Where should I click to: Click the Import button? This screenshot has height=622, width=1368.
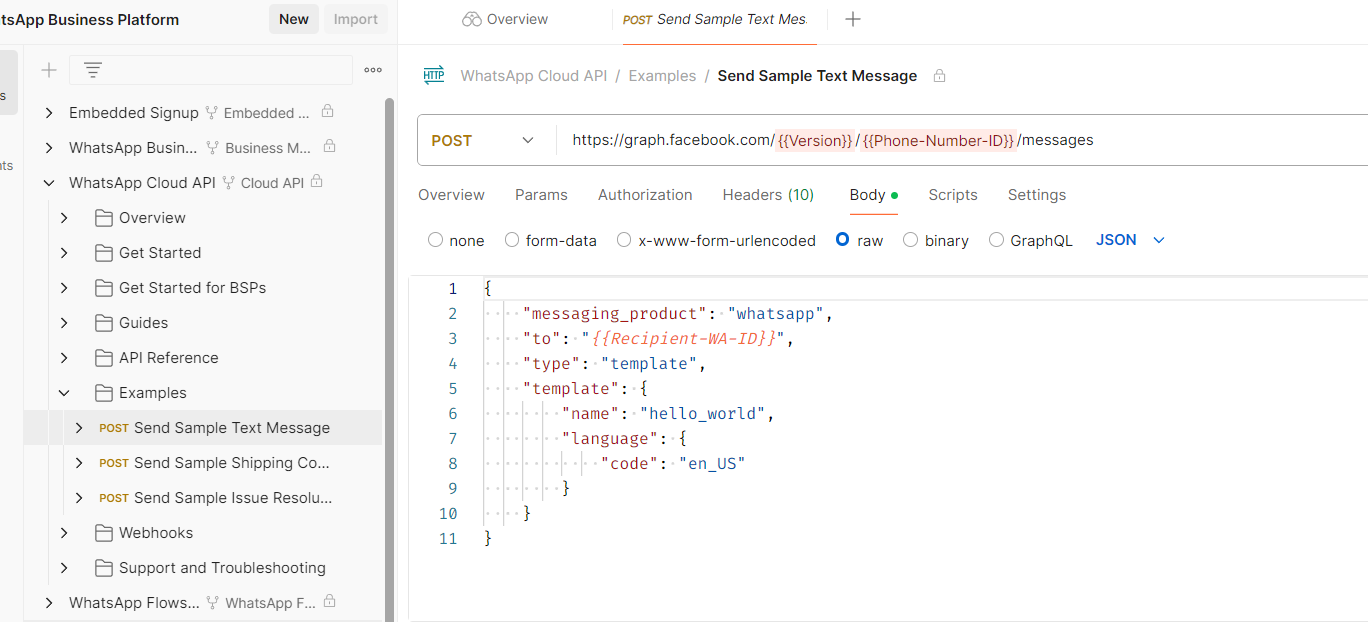point(356,19)
